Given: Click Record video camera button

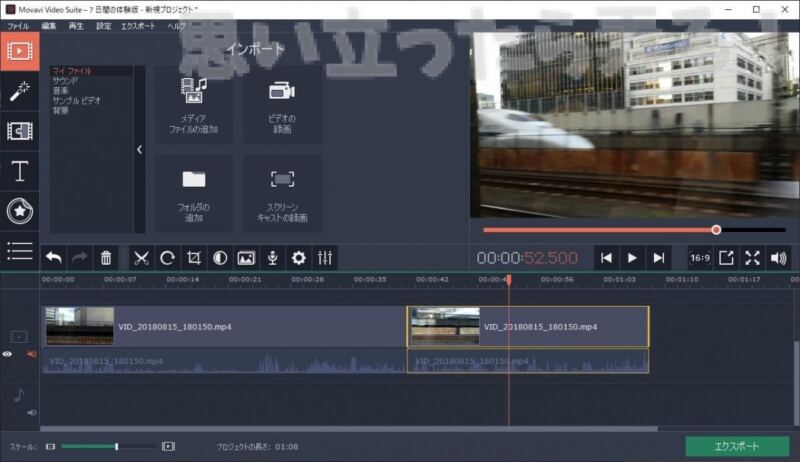Looking at the screenshot, I should tap(282, 105).
